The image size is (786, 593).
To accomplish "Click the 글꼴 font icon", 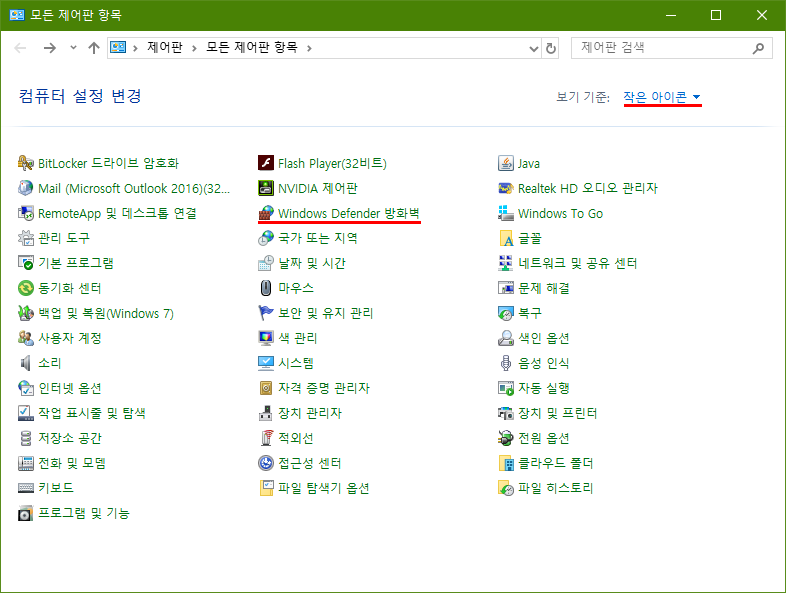I will [506, 238].
